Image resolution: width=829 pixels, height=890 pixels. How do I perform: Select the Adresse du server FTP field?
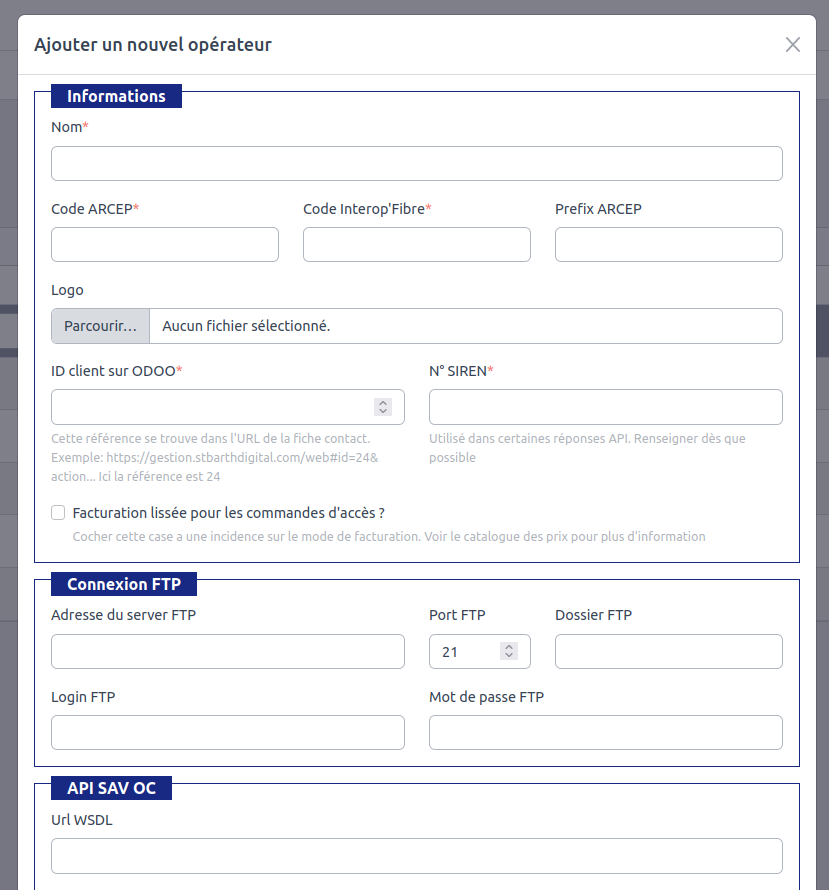pos(227,651)
